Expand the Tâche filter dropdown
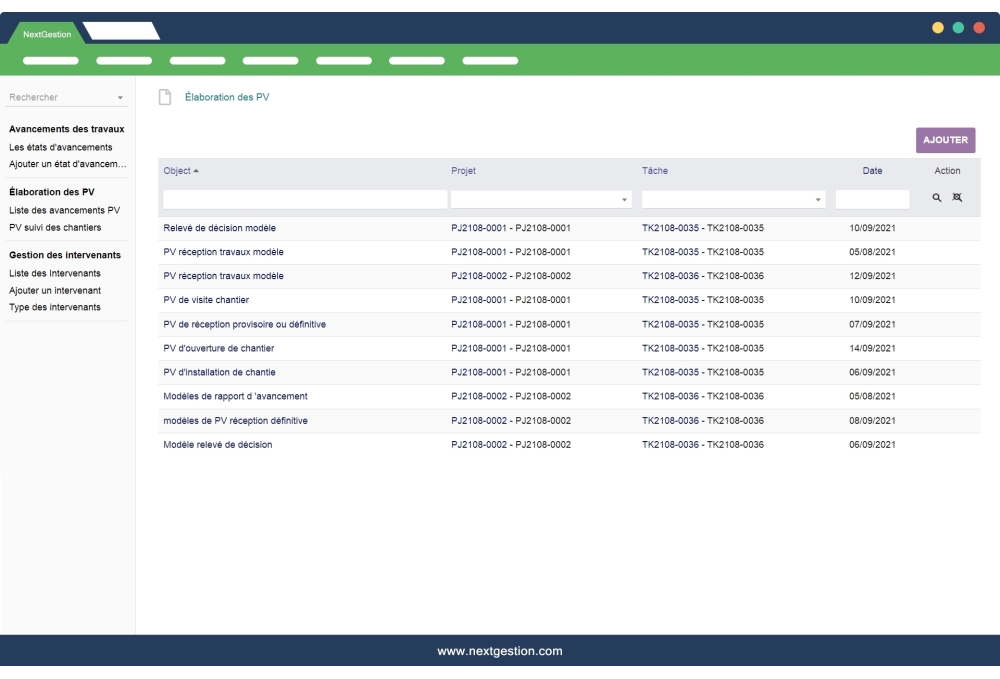The image size is (1000, 679). pos(818,200)
